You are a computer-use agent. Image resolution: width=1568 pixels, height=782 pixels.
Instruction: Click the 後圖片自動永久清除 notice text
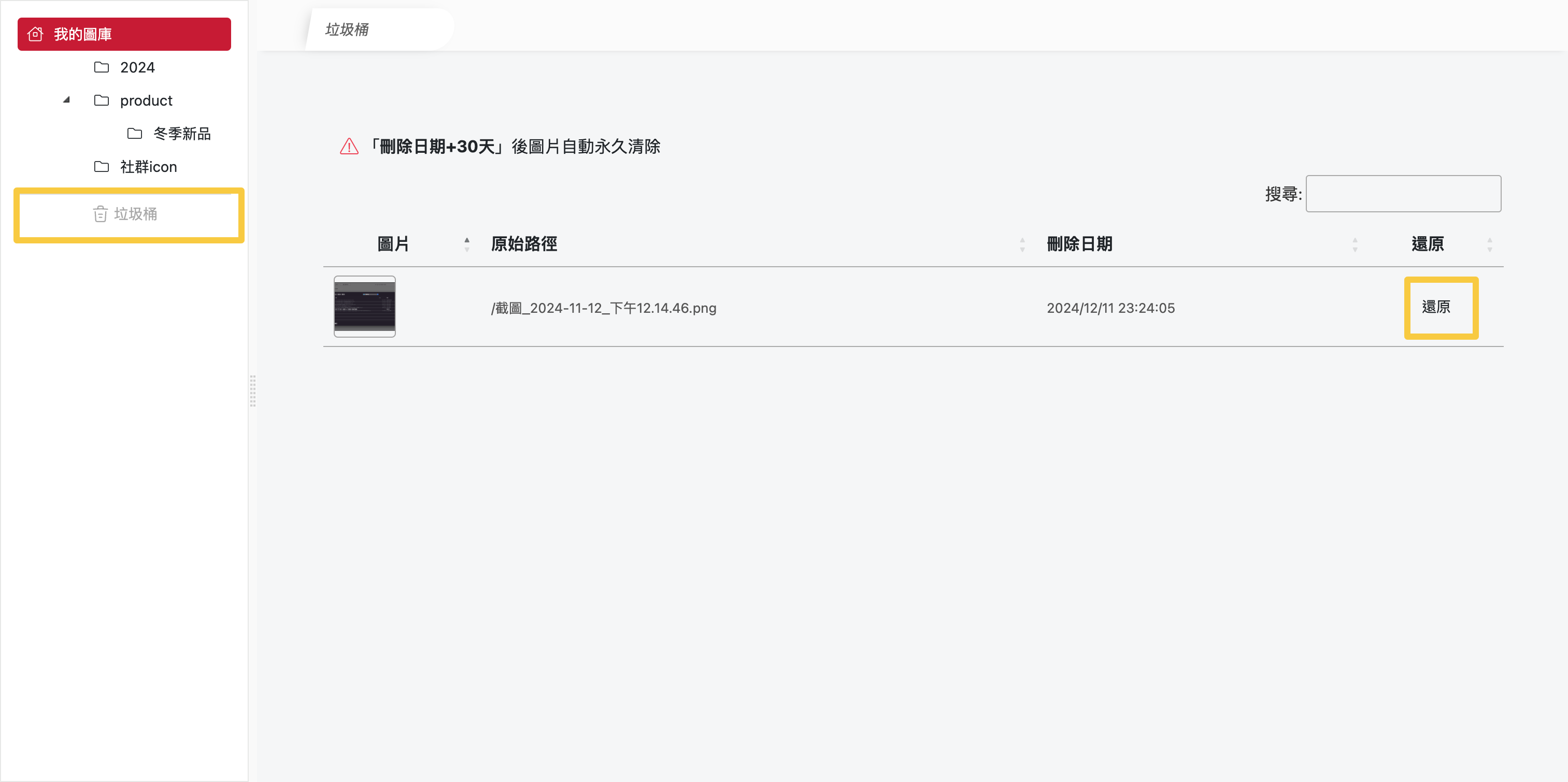586,147
